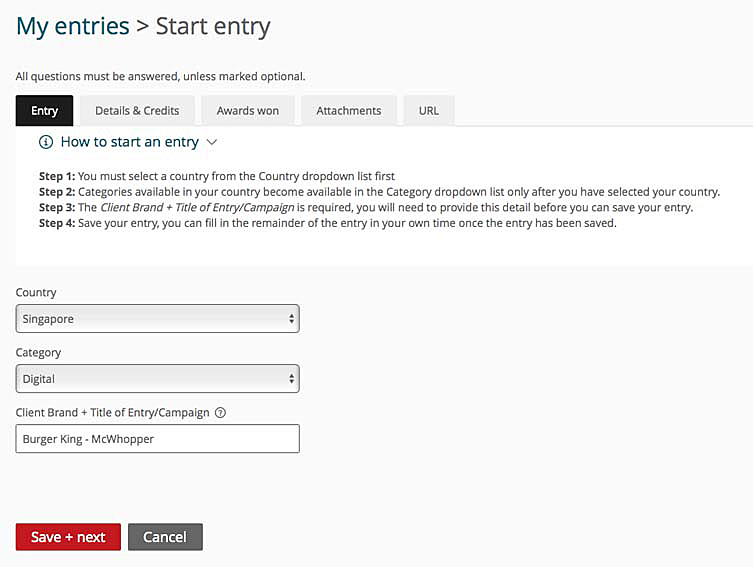
Task: Collapse the How to start an entry chevron
Action: pyautogui.click(x=212, y=142)
